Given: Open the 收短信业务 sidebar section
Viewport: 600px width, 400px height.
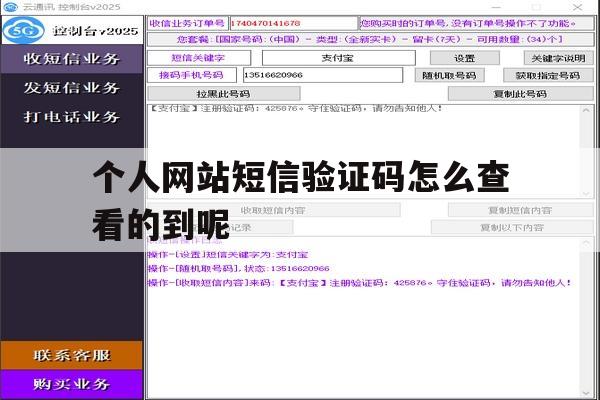Looking at the screenshot, I should pos(72,59).
